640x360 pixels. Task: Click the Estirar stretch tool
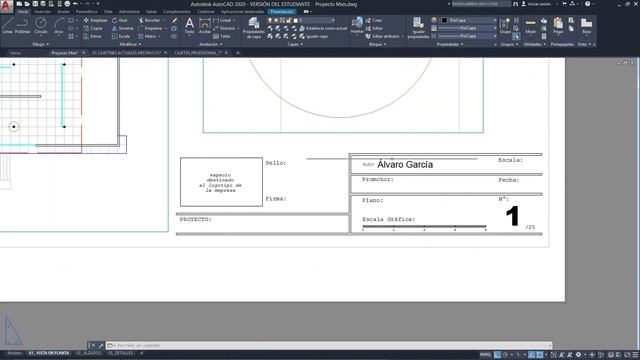tap(93, 36)
